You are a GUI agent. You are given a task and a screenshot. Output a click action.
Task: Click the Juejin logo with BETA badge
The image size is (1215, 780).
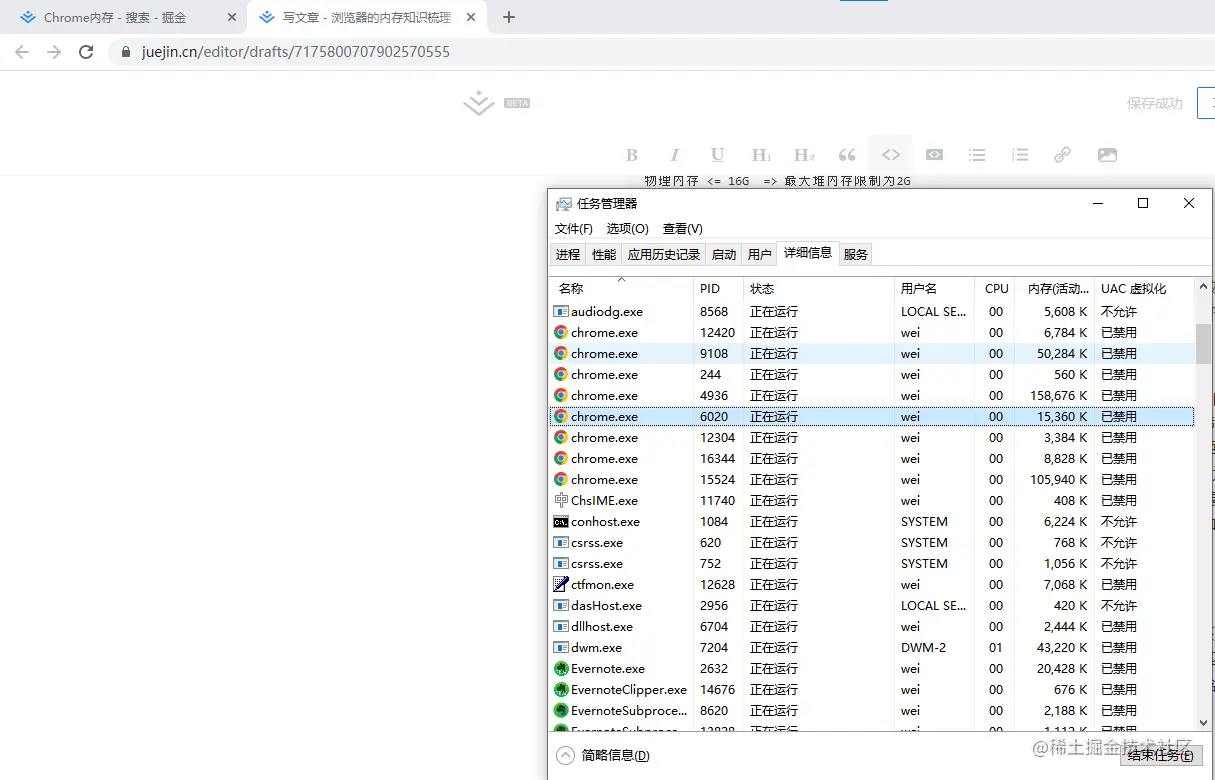coord(496,103)
